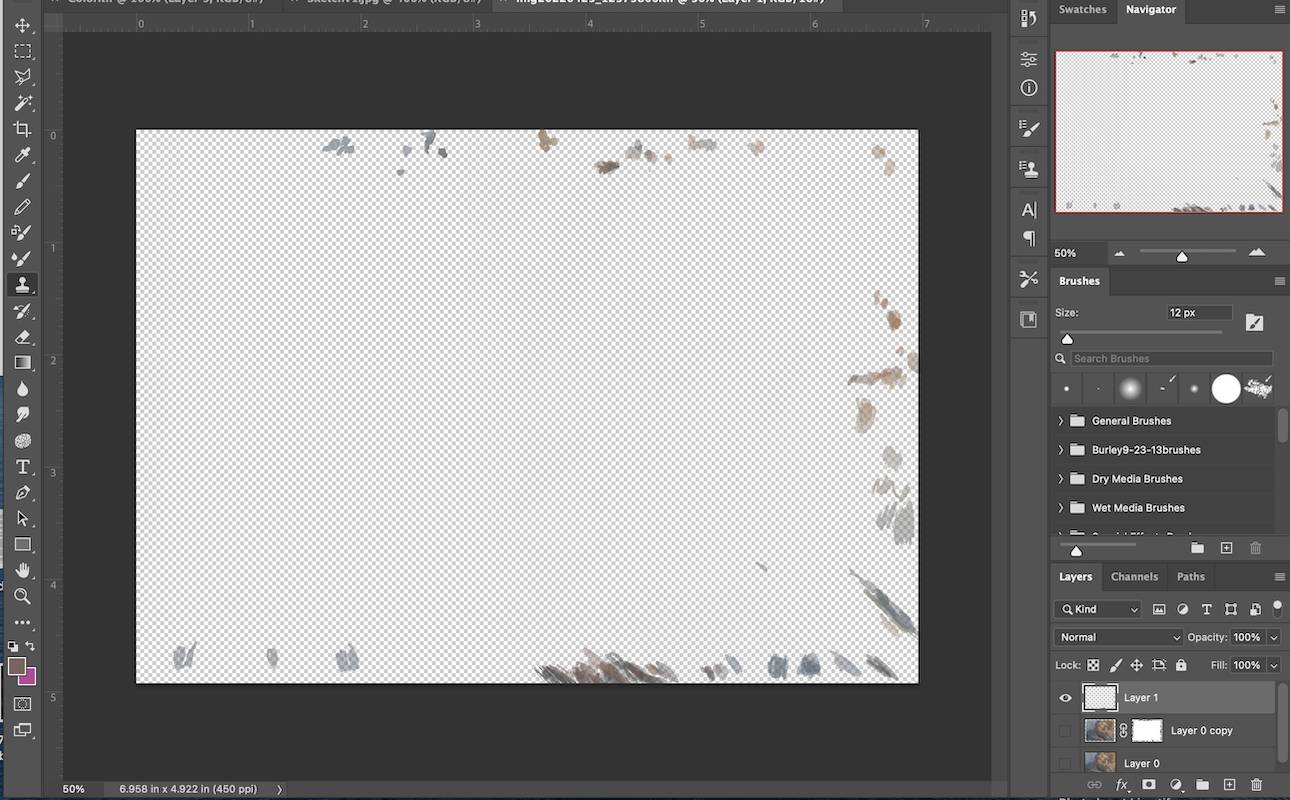Select the Clone Stamp tool
The width and height of the screenshot is (1290, 800).
click(22, 285)
